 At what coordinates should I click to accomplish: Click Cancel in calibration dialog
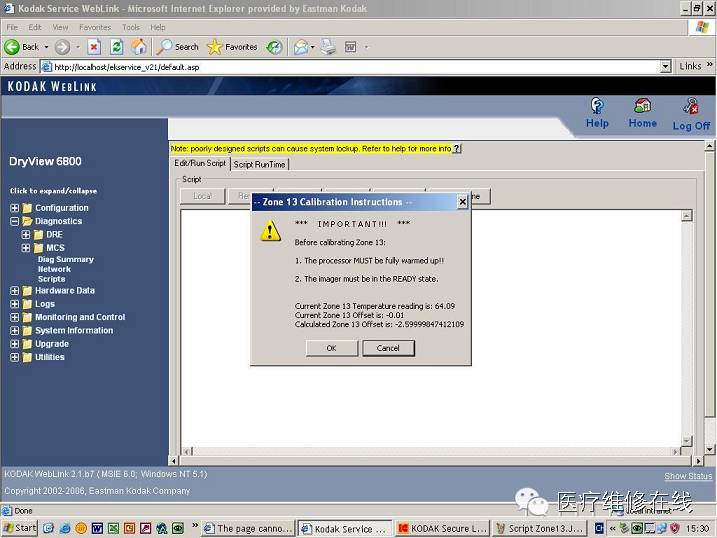tap(388, 348)
